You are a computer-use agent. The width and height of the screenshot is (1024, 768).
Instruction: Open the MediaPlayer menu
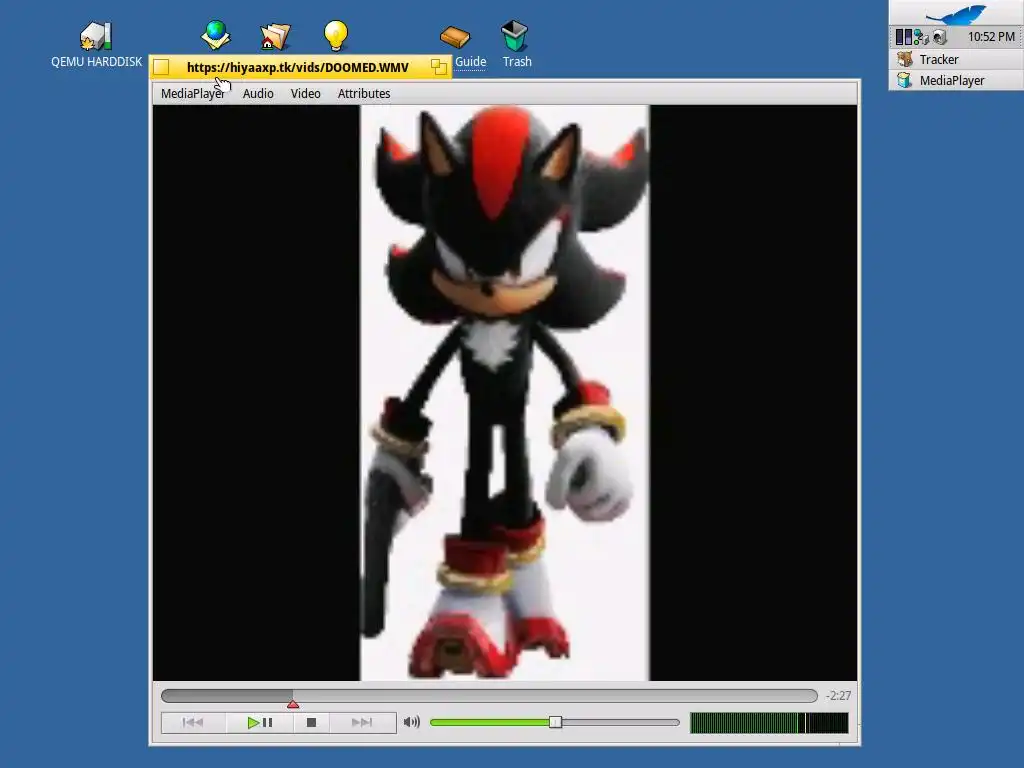[x=193, y=93]
